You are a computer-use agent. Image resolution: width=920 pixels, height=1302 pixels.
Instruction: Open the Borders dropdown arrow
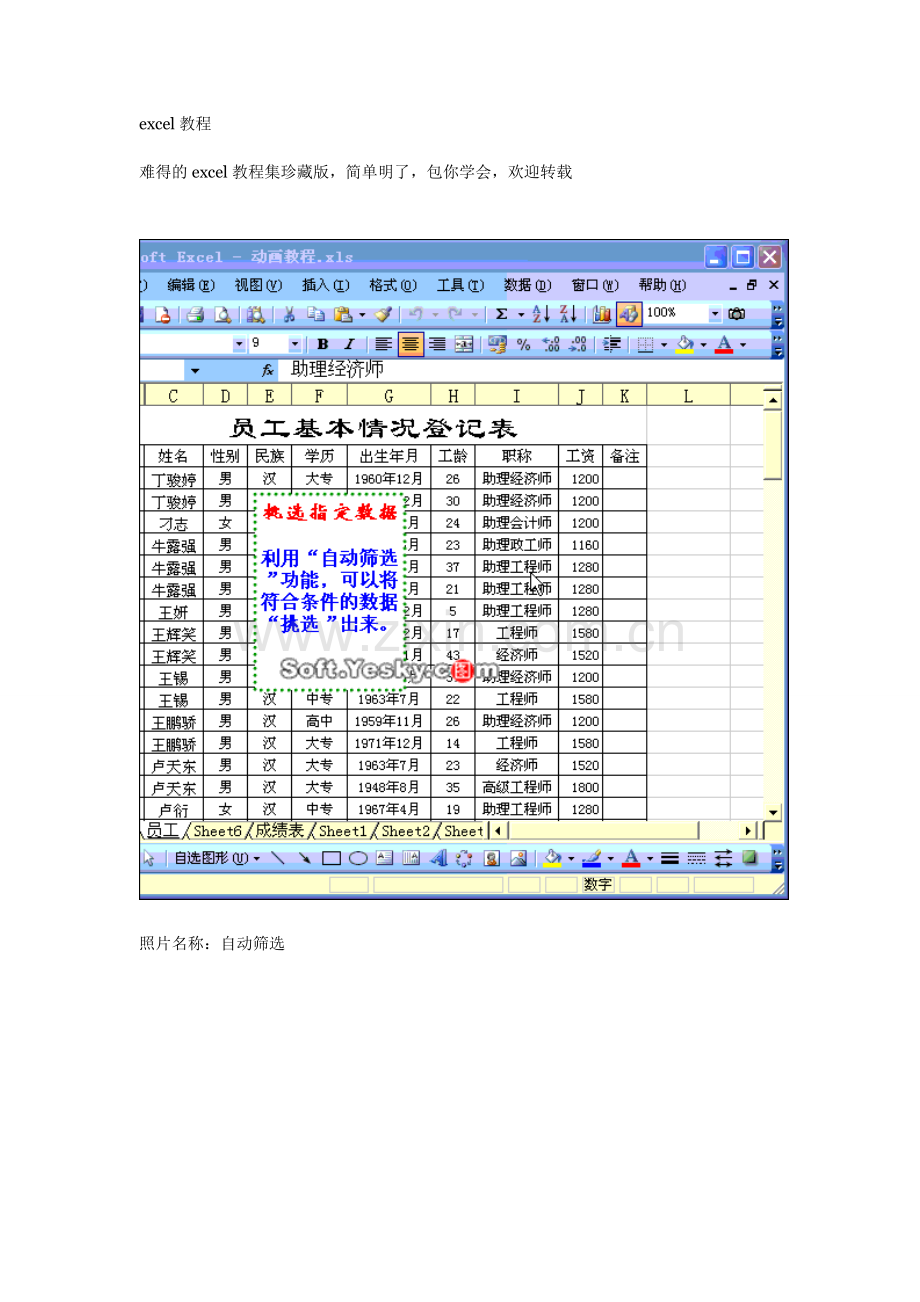click(x=663, y=344)
